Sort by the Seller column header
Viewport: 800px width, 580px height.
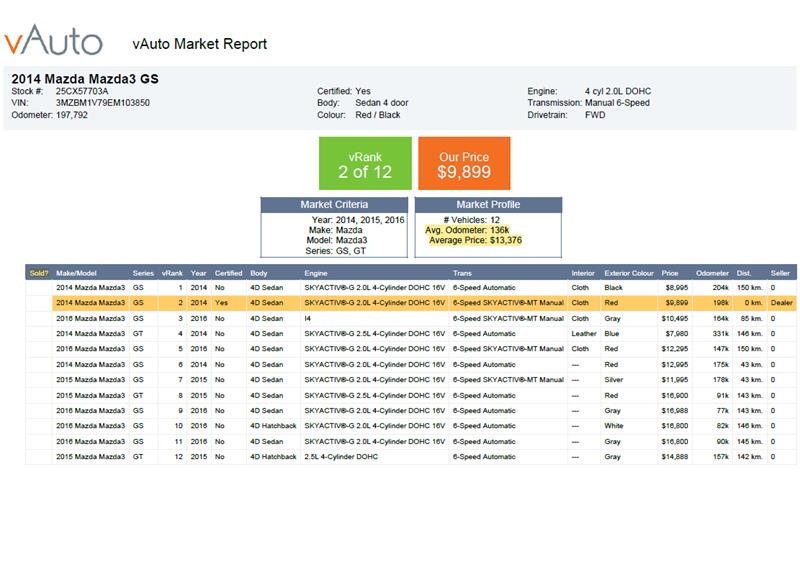[x=780, y=273]
